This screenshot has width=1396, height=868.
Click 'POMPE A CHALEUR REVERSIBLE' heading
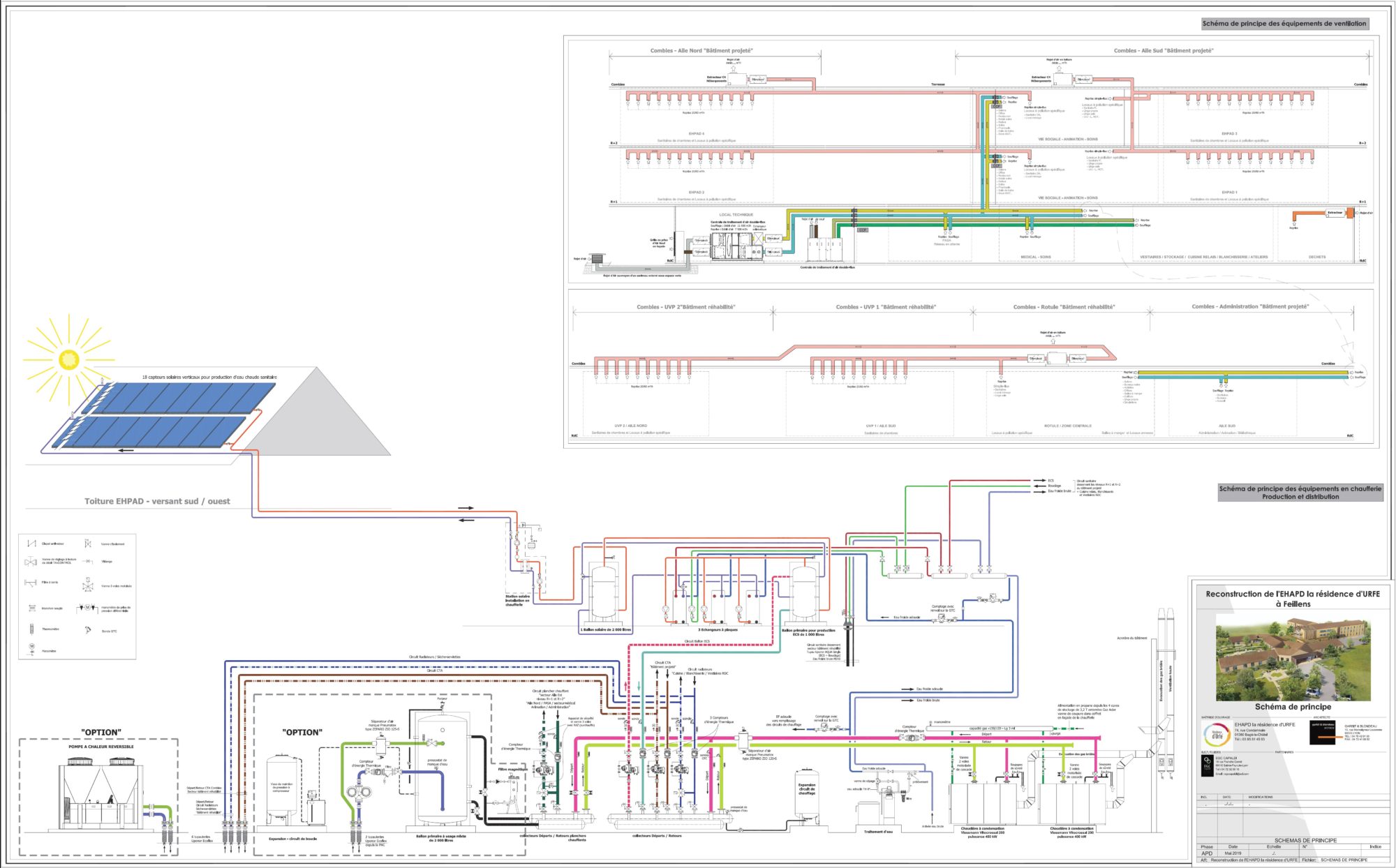tap(101, 747)
